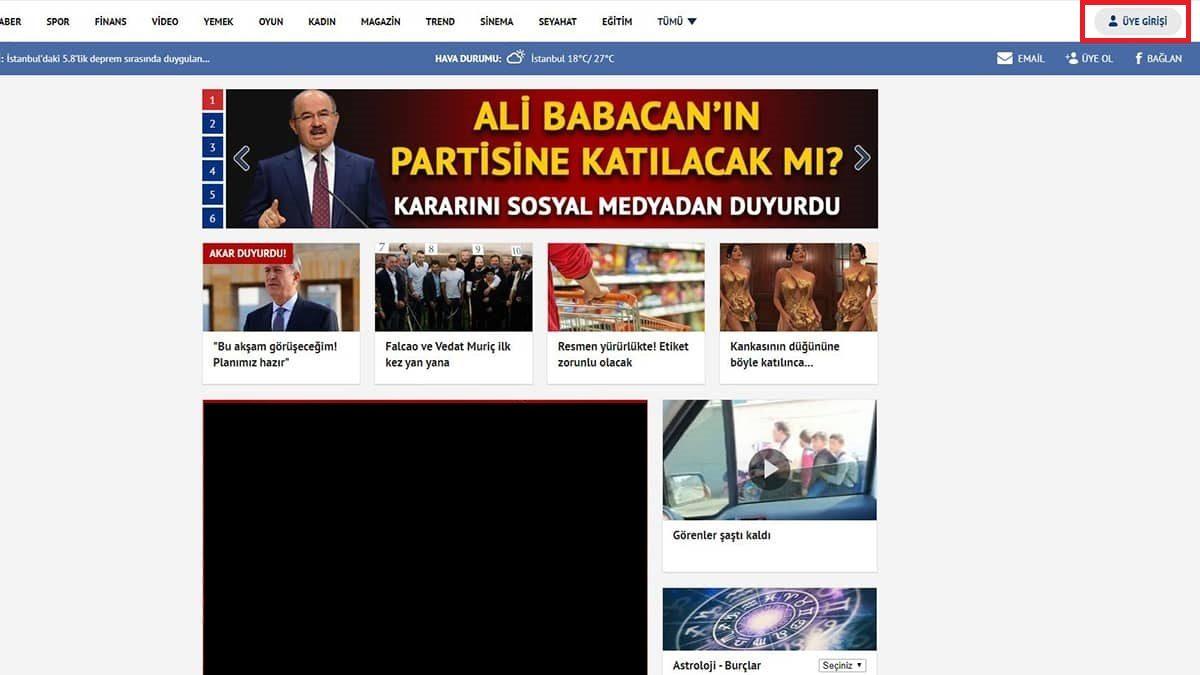The width and height of the screenshot is (1200, 675).
Task: Open the MAGAZİN section
Action: [381, 20]
